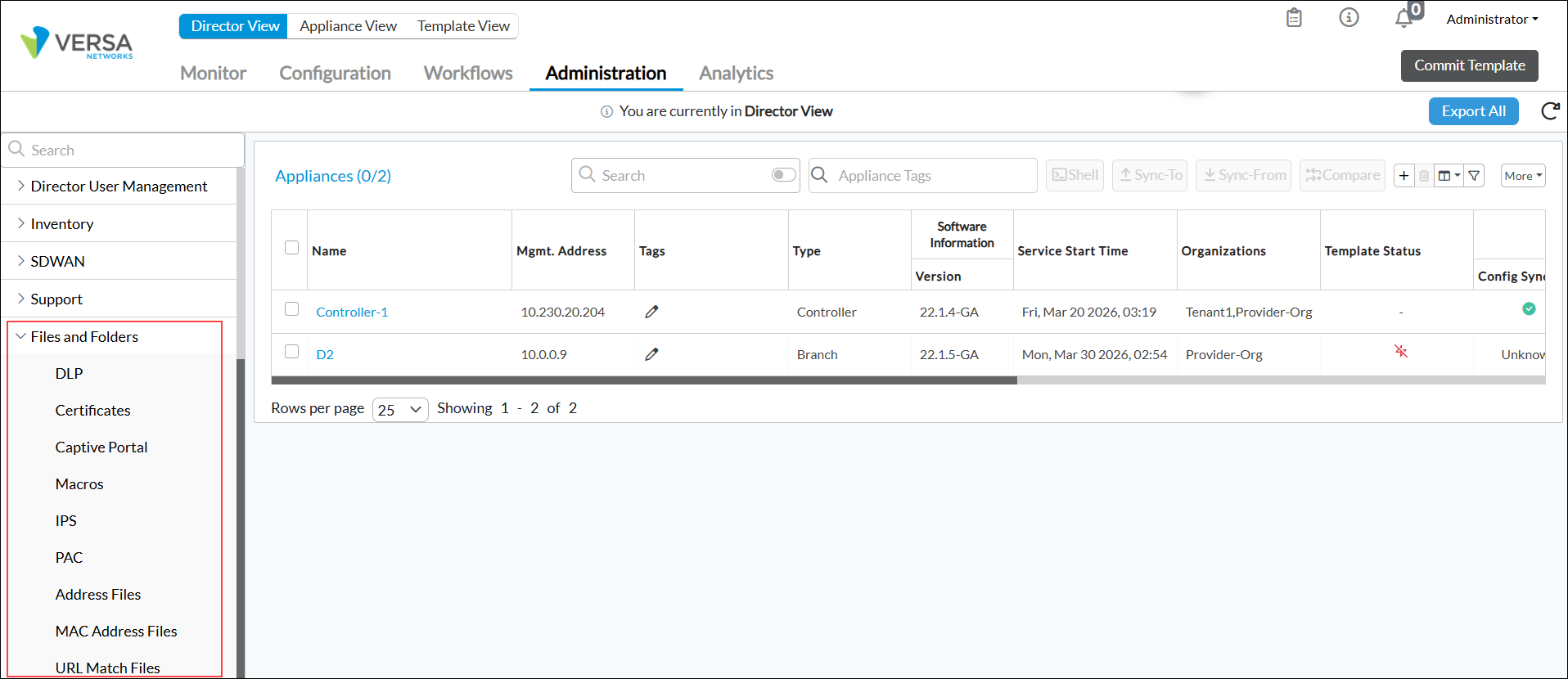The image size is (1568, 679).
Task: Click the left sidebar search magnifier icon
Action: [16, 149]
